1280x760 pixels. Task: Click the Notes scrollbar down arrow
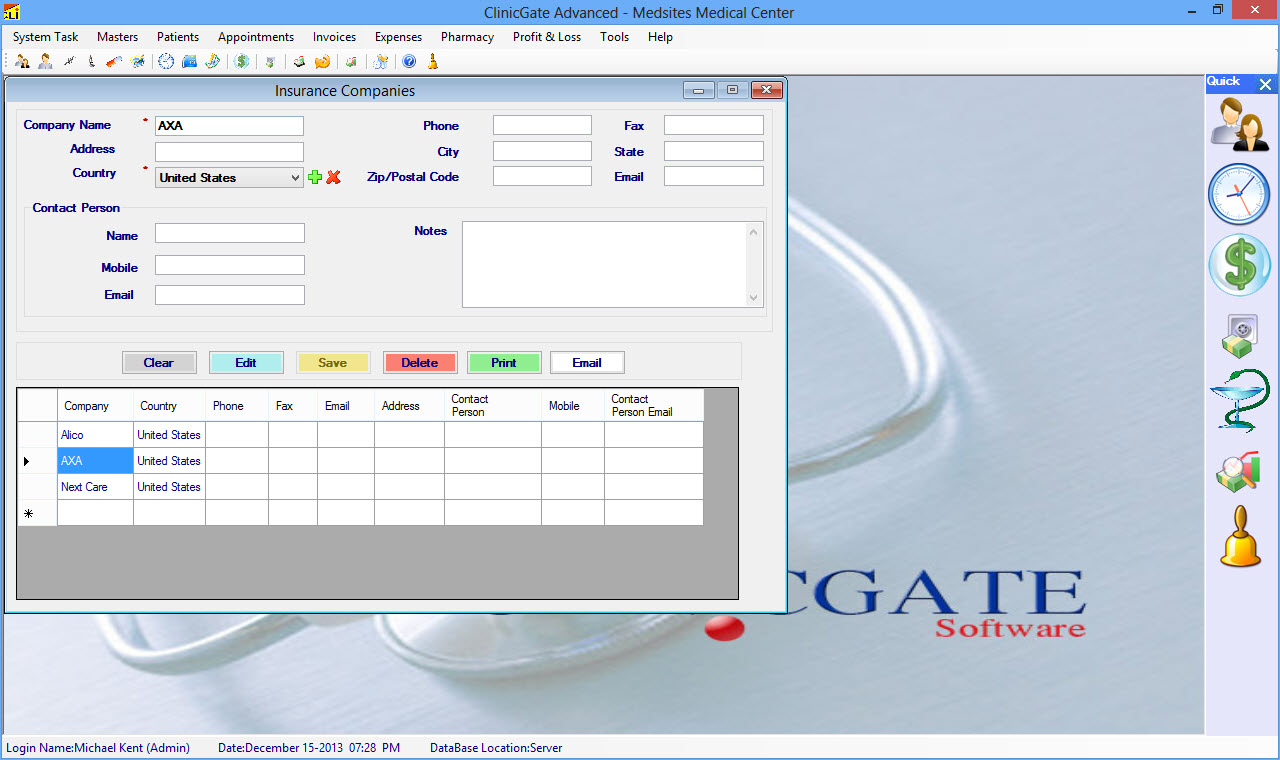(x=754, y=298)
